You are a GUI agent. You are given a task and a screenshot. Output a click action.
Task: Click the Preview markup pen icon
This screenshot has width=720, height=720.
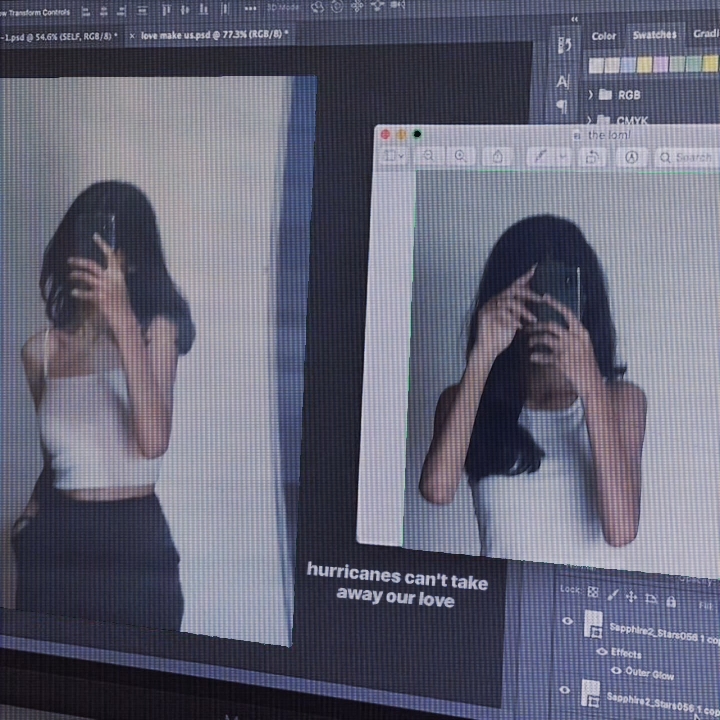click(541, 156)
